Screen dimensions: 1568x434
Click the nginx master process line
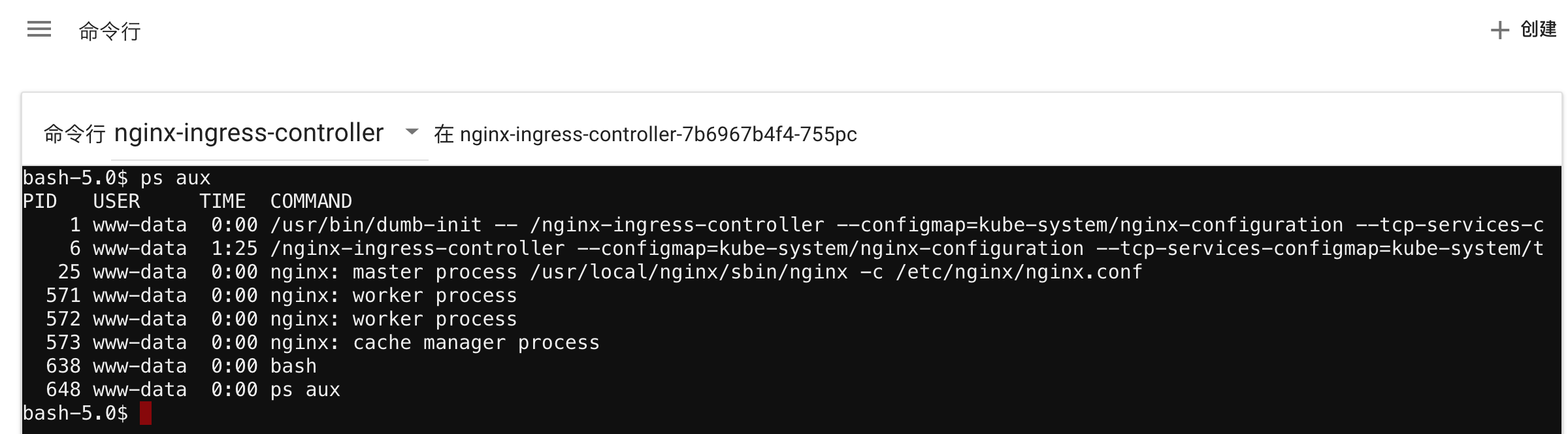pyautogui.click(x=582, y=272)
